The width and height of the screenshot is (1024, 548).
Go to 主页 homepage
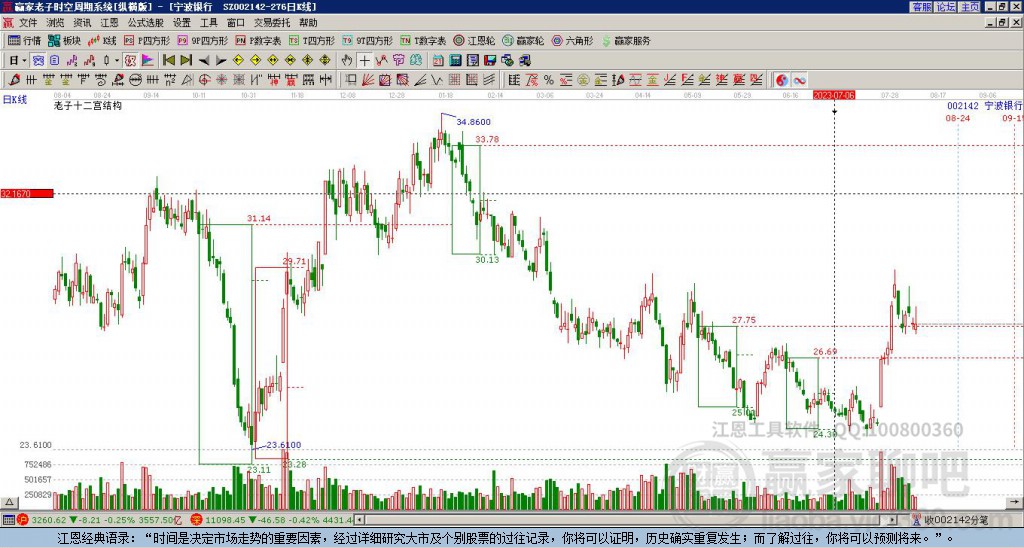point(969,7)
